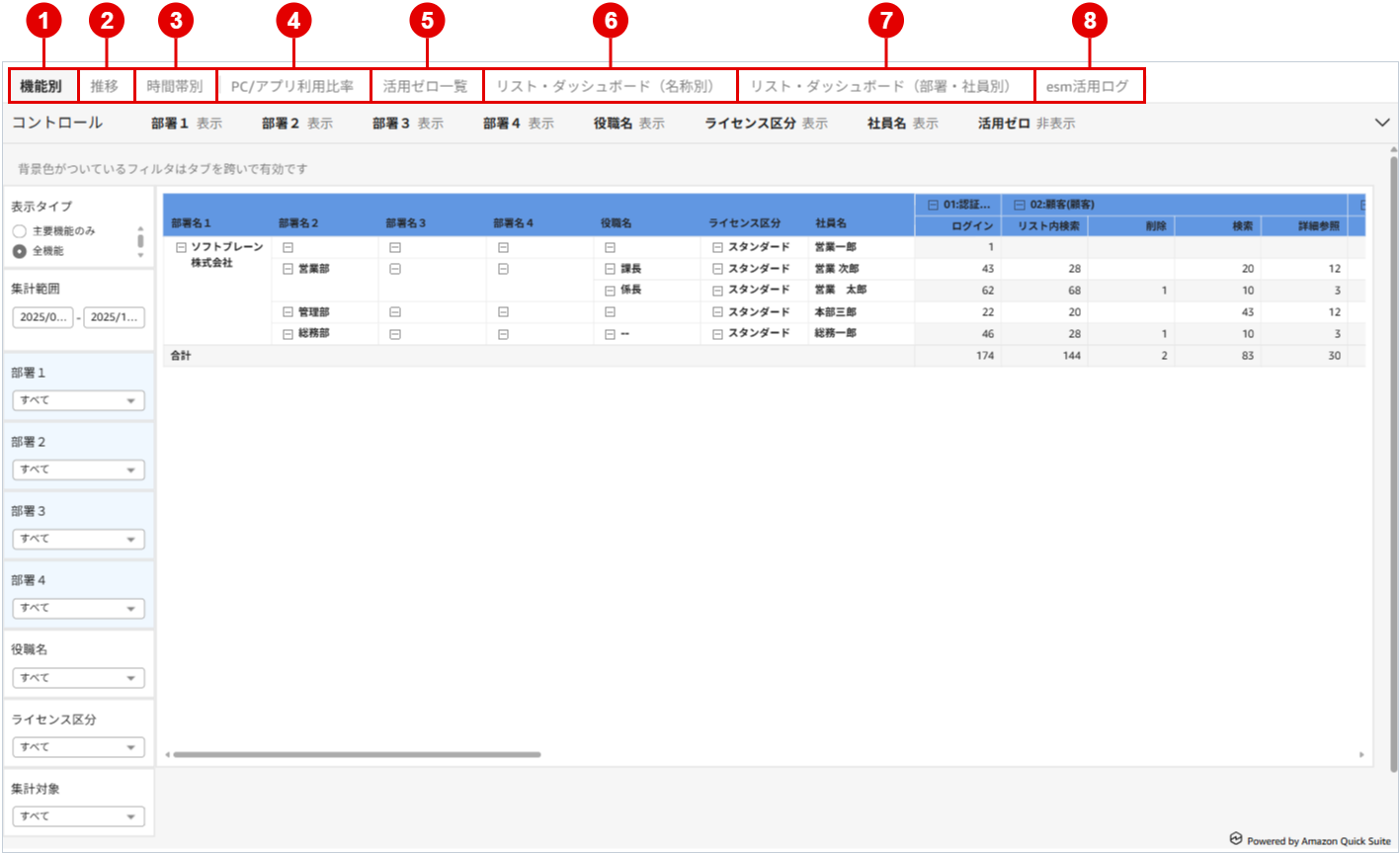The height and width of the screenshot is (854, 1400).
Task: Collapse the 01:認証 column group
Action: [933, 205]
